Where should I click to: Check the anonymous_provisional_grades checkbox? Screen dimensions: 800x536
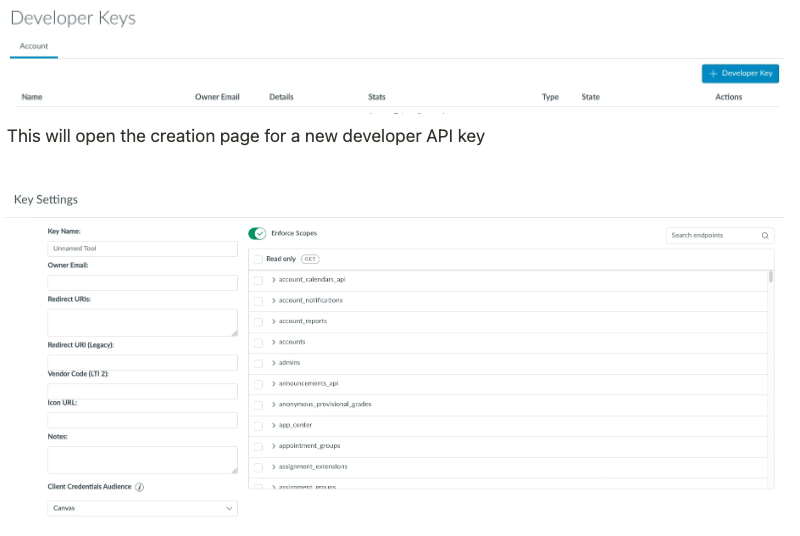[x=258, y=405]
